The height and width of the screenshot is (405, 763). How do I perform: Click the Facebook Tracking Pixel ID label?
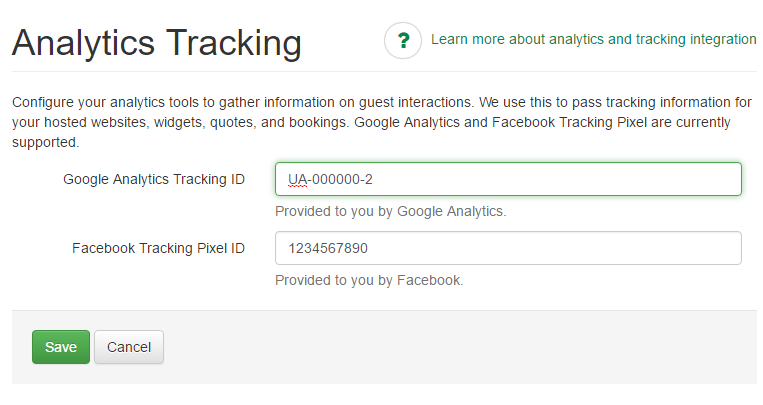tap(158, 248)
